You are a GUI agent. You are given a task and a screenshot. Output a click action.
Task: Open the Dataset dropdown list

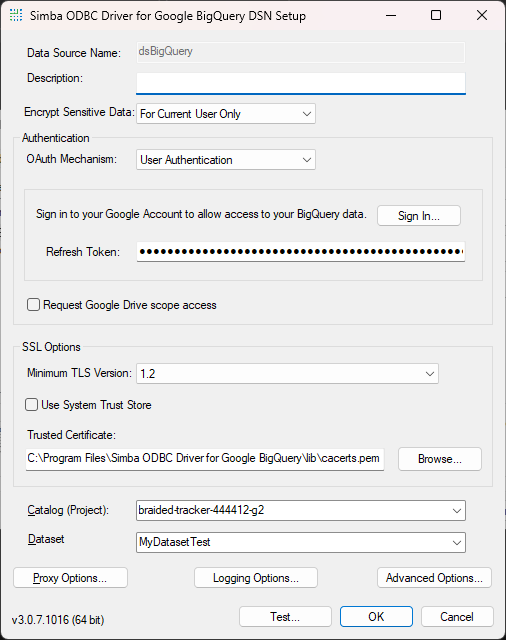point(301,542)
